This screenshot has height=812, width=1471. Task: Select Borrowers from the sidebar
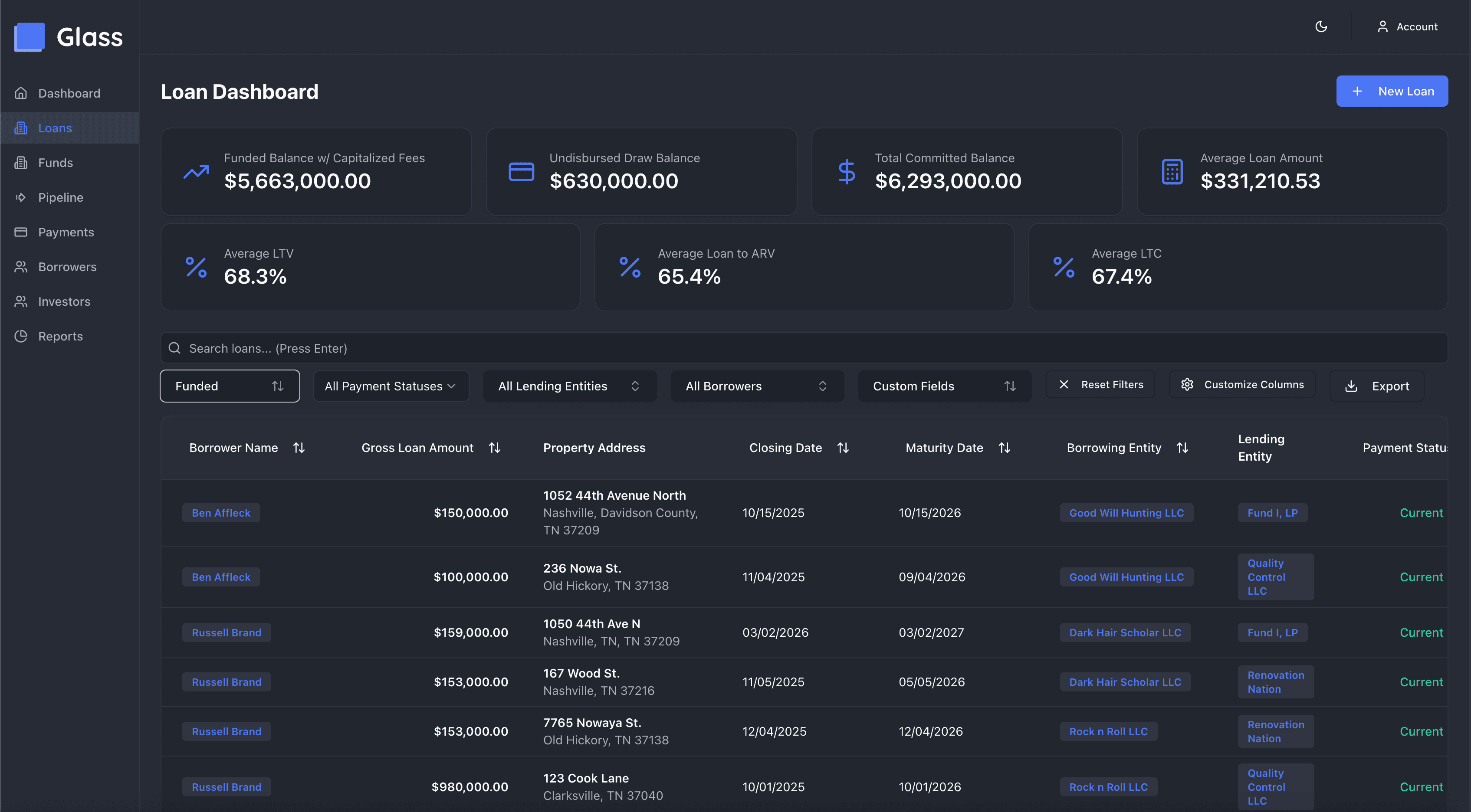[x=67, y=267]
